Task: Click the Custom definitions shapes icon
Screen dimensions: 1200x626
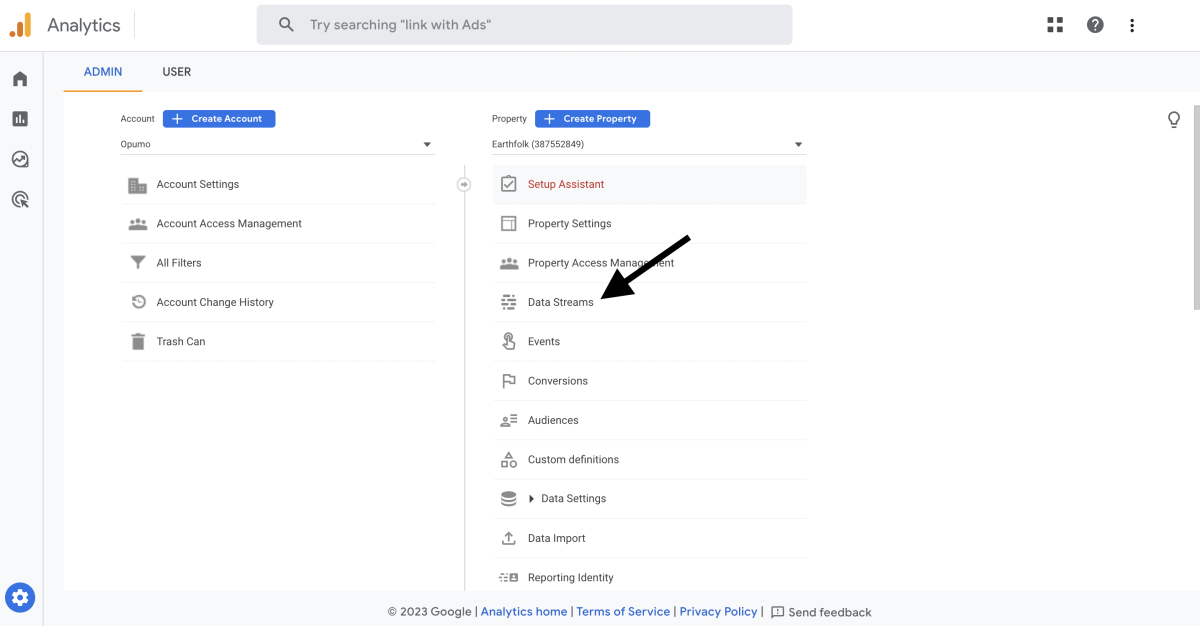Action: coord(509,460)
